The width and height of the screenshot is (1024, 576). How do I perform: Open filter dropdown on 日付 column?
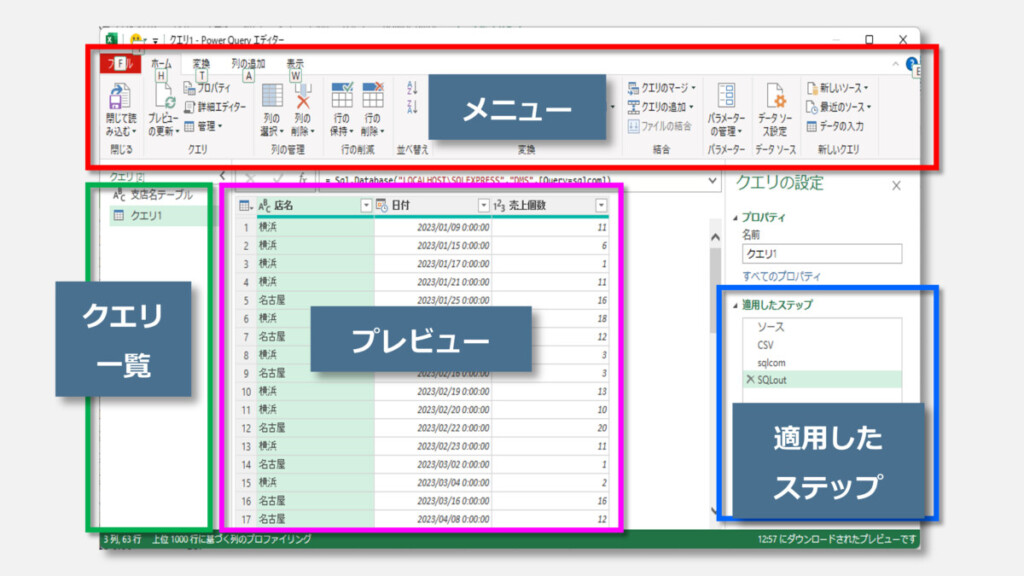click(x=484, y=205)
